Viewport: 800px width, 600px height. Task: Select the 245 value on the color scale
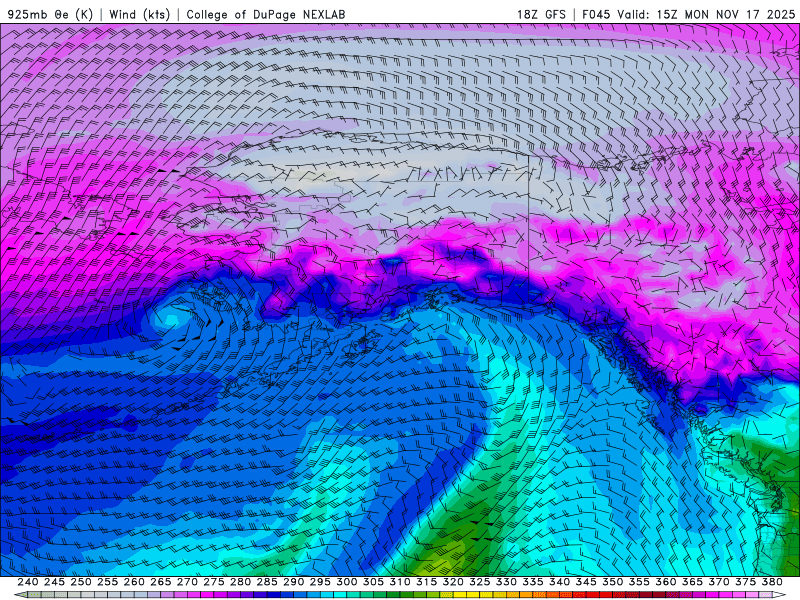(54, 582)
